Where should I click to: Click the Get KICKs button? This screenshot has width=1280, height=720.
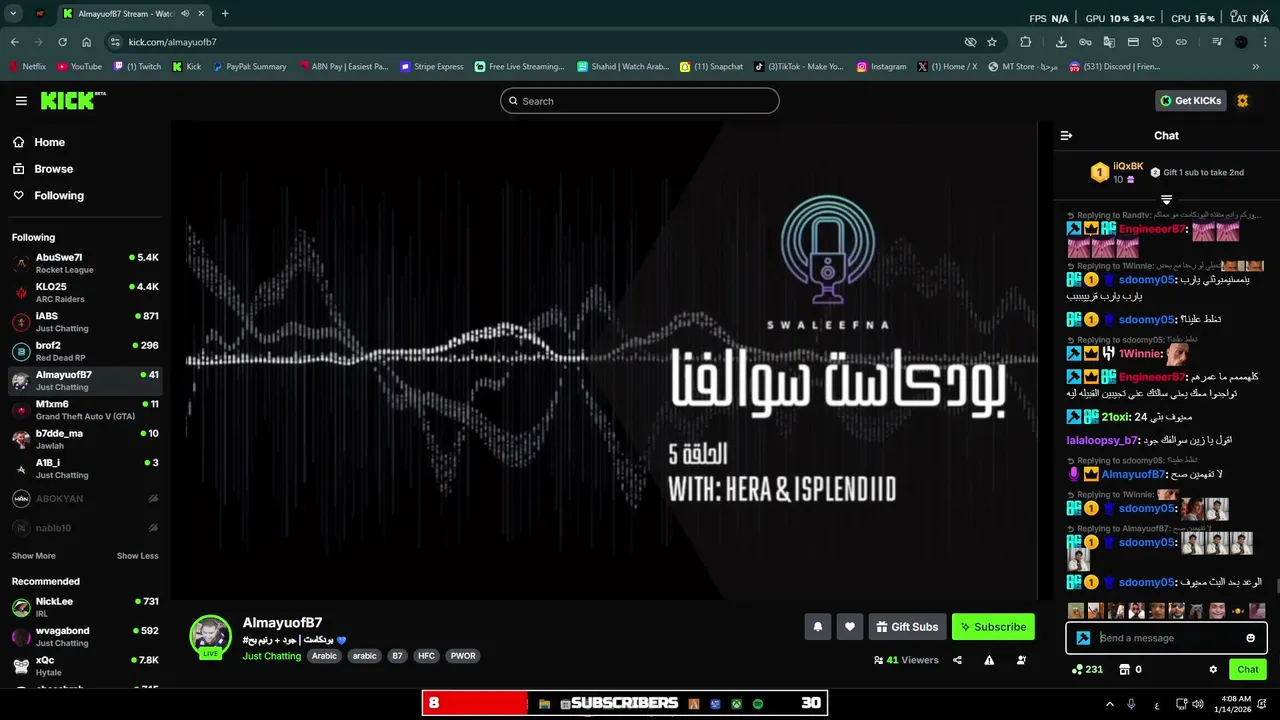click(x=1191, y=101)
